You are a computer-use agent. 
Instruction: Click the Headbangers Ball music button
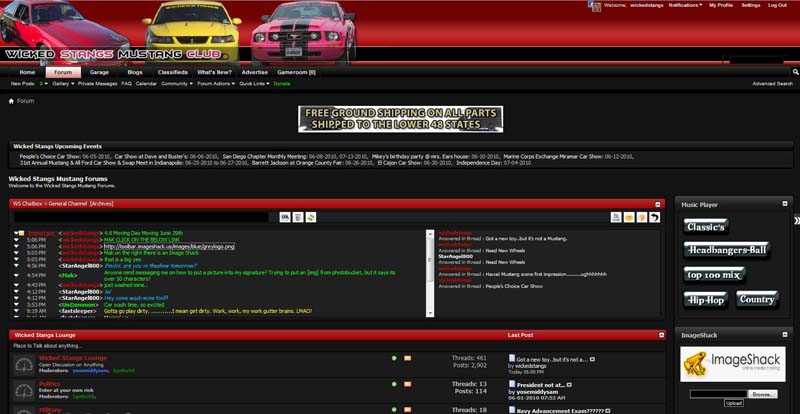click(x=727, y=250)
